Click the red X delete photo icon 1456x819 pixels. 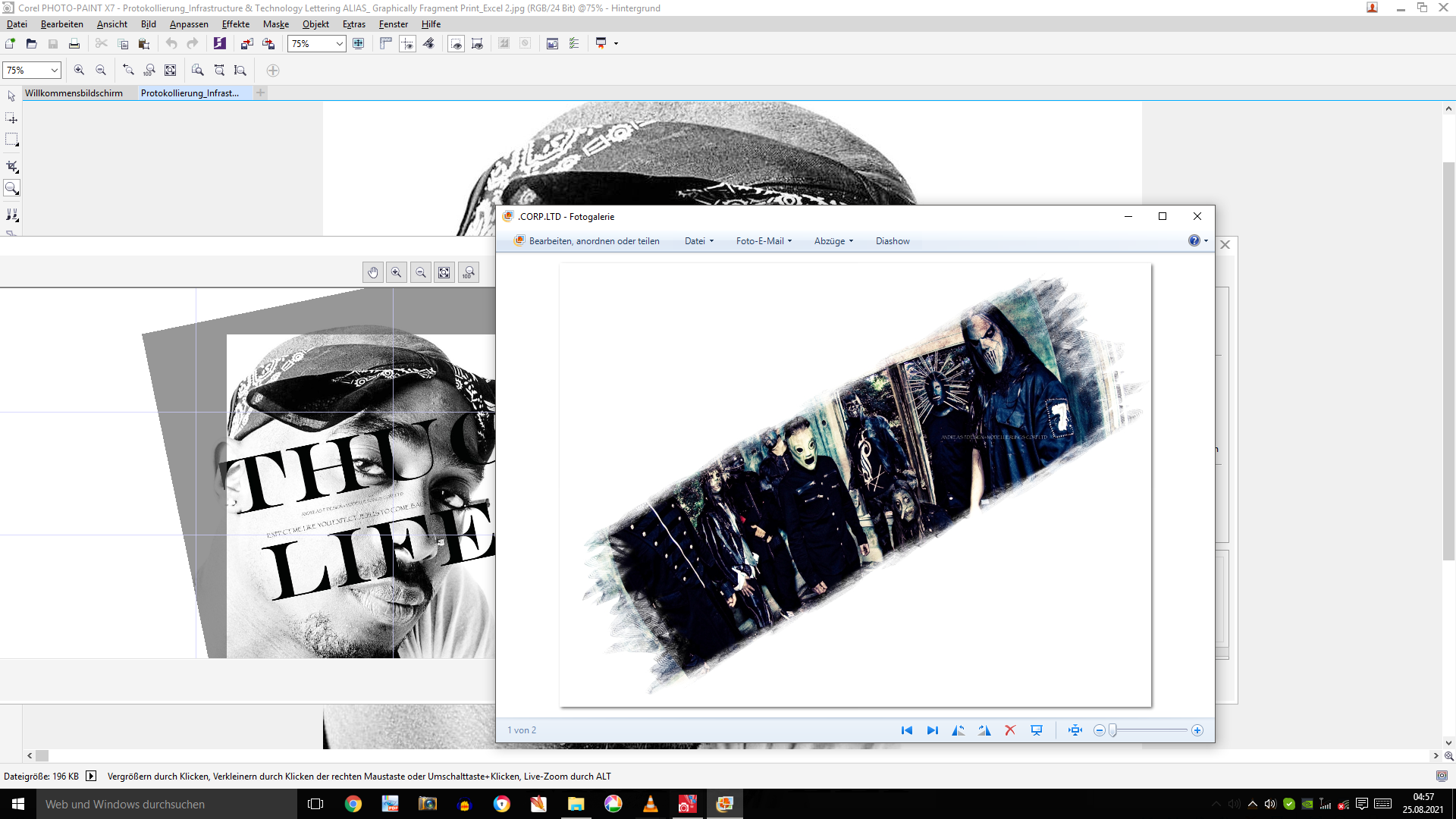pyautogui.click(x=1010, y=730)
